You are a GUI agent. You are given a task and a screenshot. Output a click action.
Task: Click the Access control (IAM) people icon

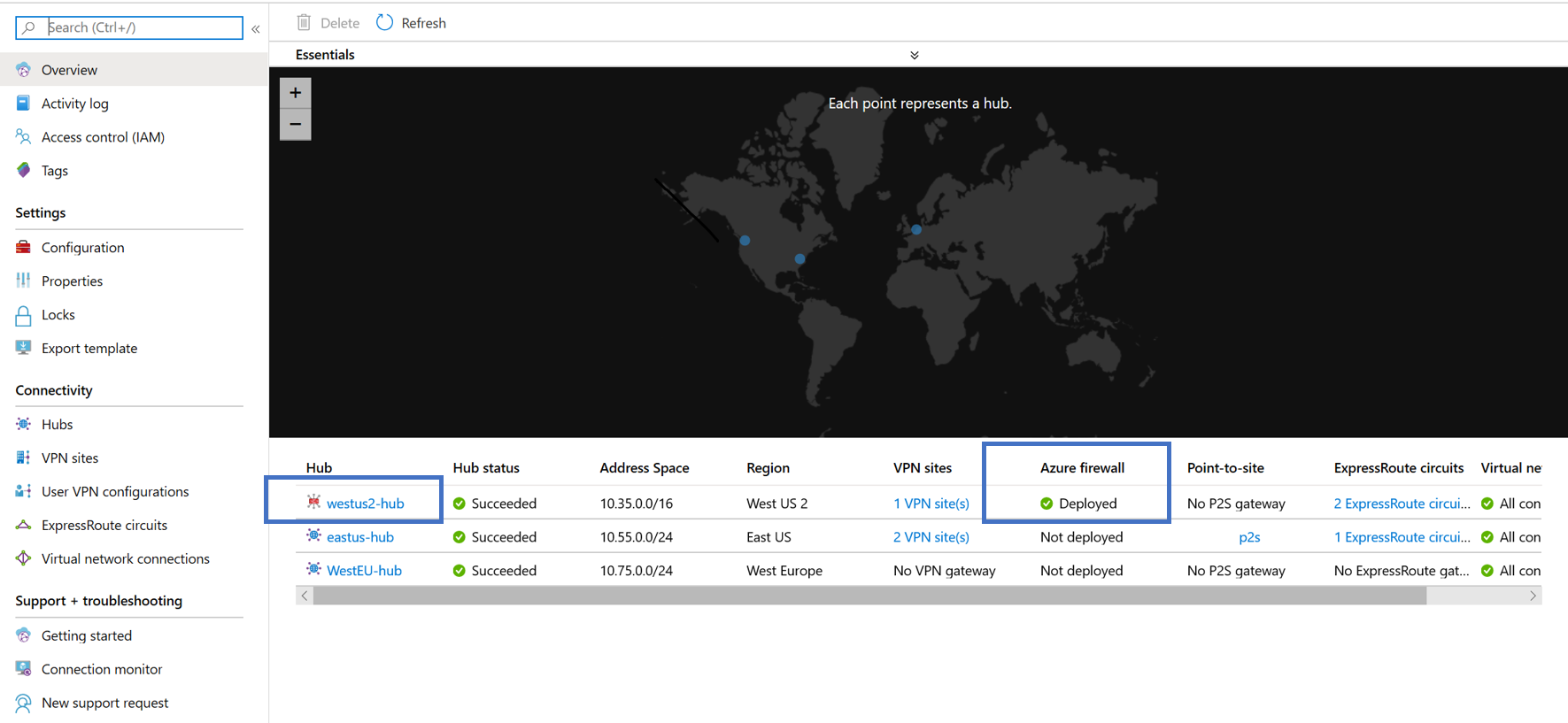coord(24,136)
